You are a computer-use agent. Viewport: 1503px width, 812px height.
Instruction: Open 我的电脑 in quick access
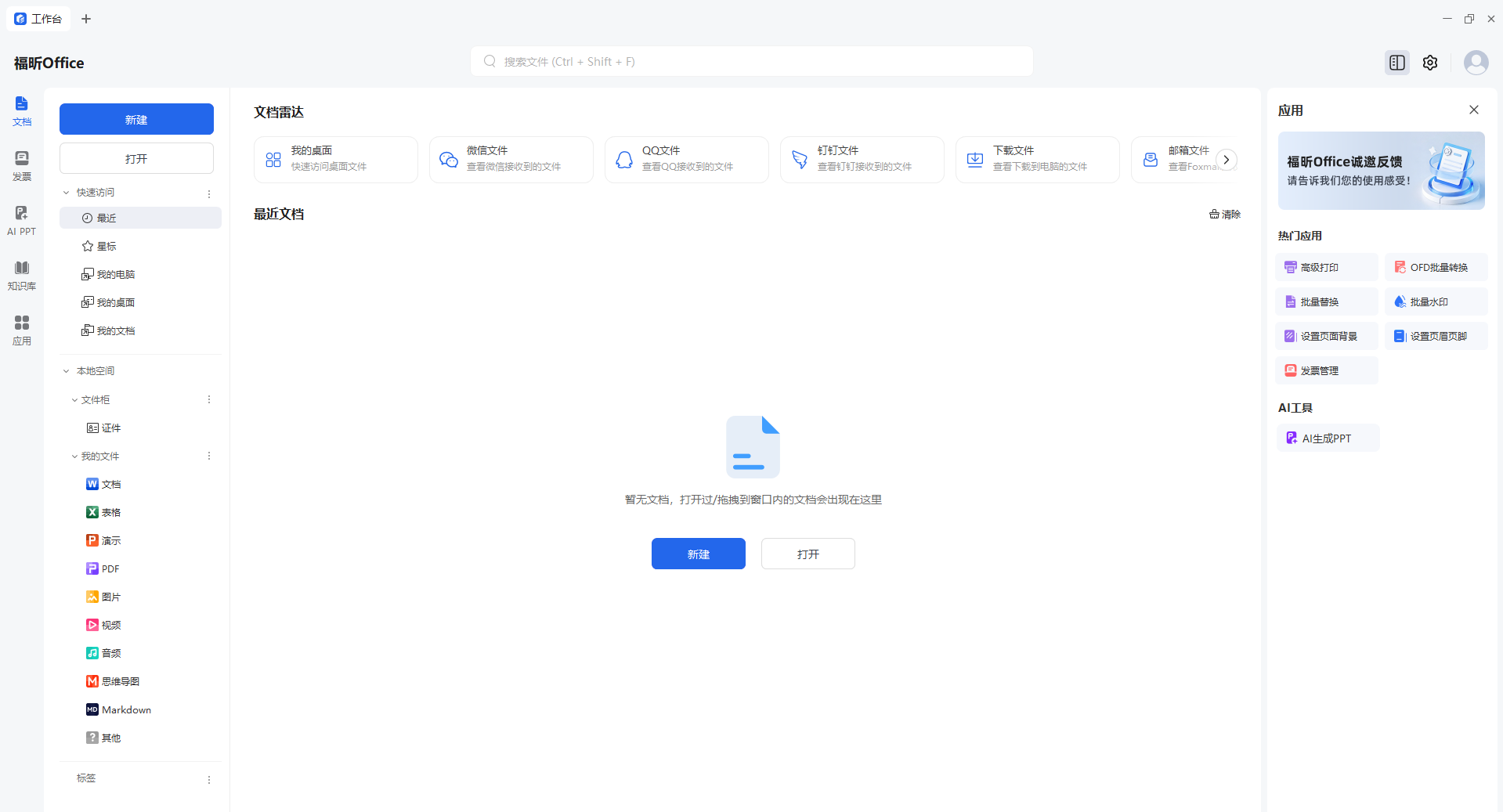click(140, 274)
